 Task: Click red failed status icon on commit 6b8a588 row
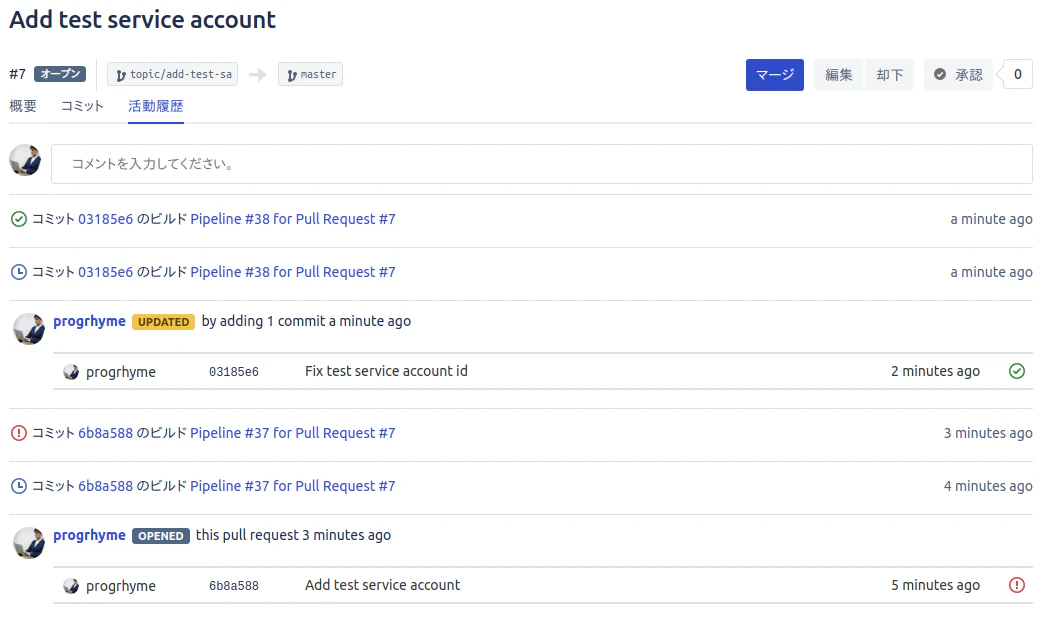coord(1017,585)
